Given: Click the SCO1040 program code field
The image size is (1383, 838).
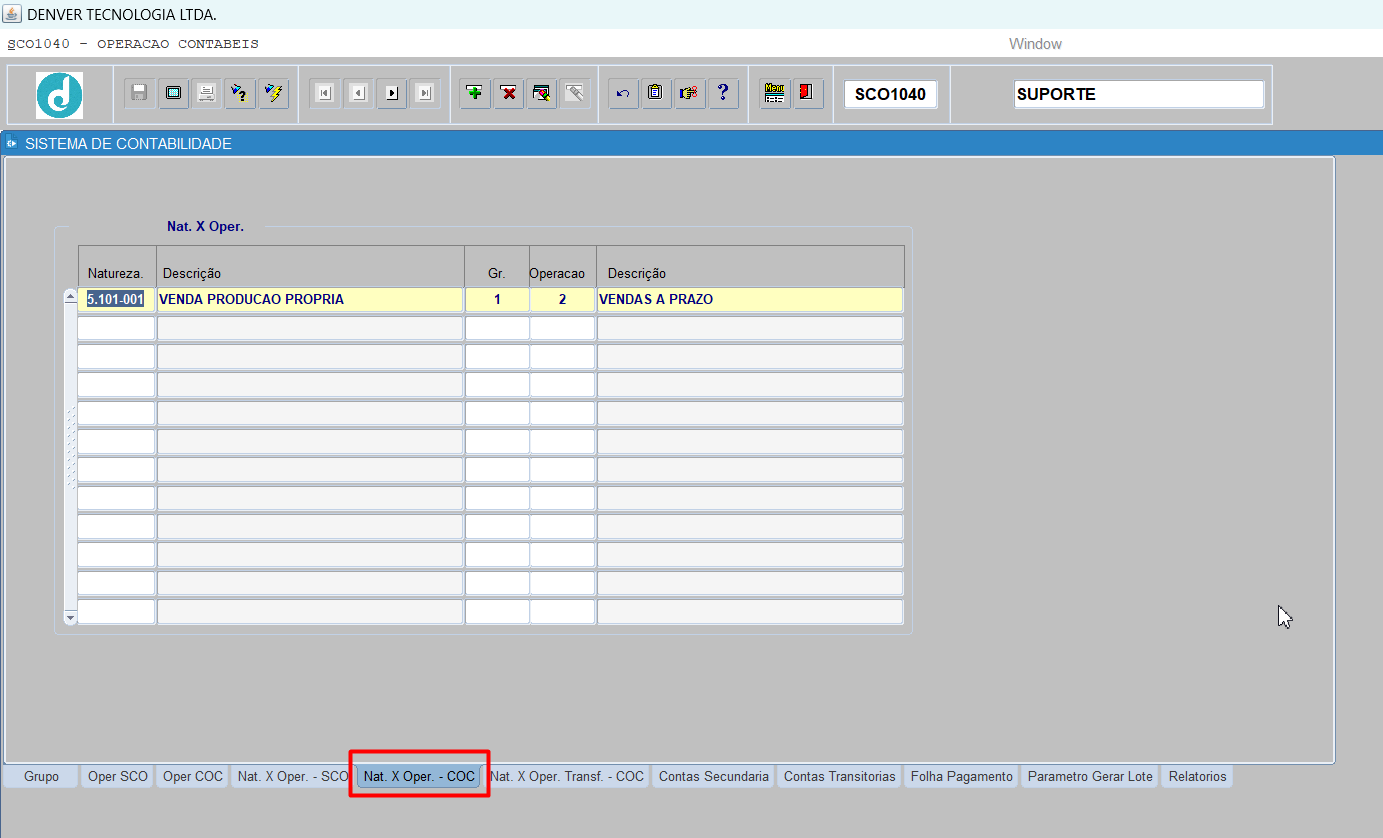Looking at the screenshot, I should (890, 95).
